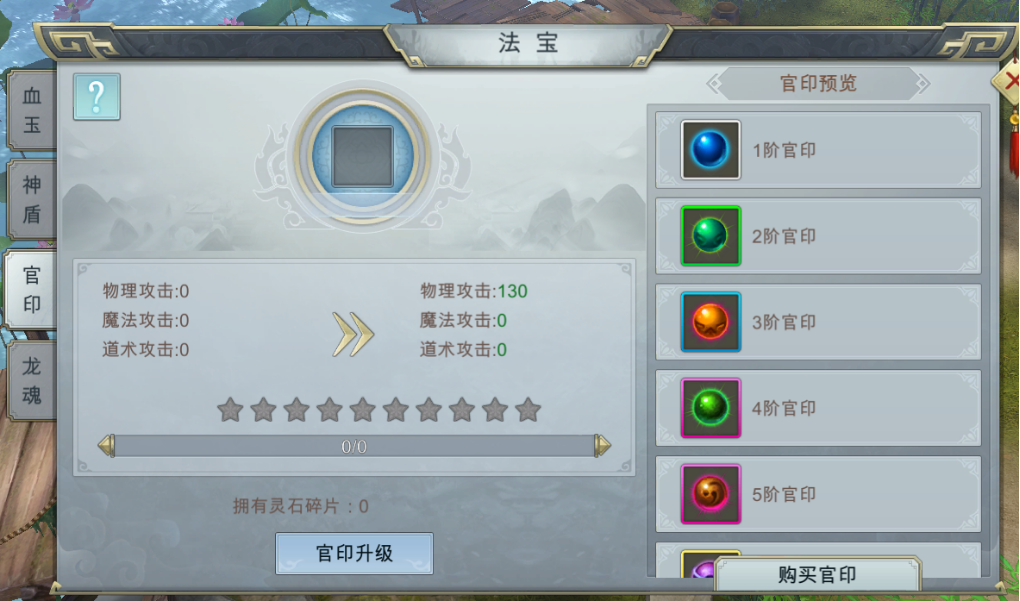The image size is (1020, 601).
Task: Switch to the 神盾 side tab
Action: [x=31, y=200]
